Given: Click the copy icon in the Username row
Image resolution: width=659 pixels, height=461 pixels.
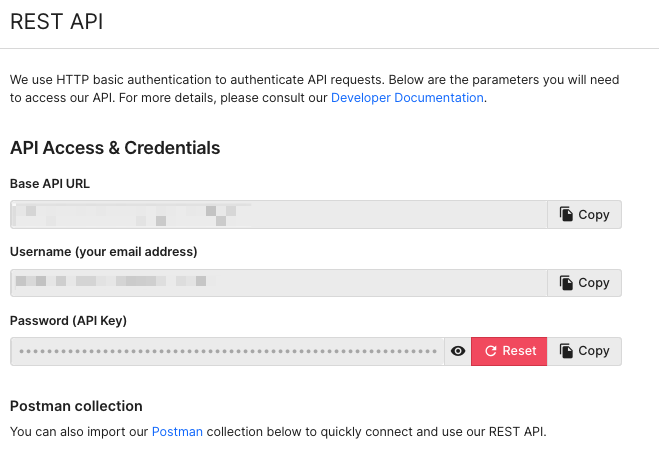Looking at the screenshot, I should tap(566, 282).
